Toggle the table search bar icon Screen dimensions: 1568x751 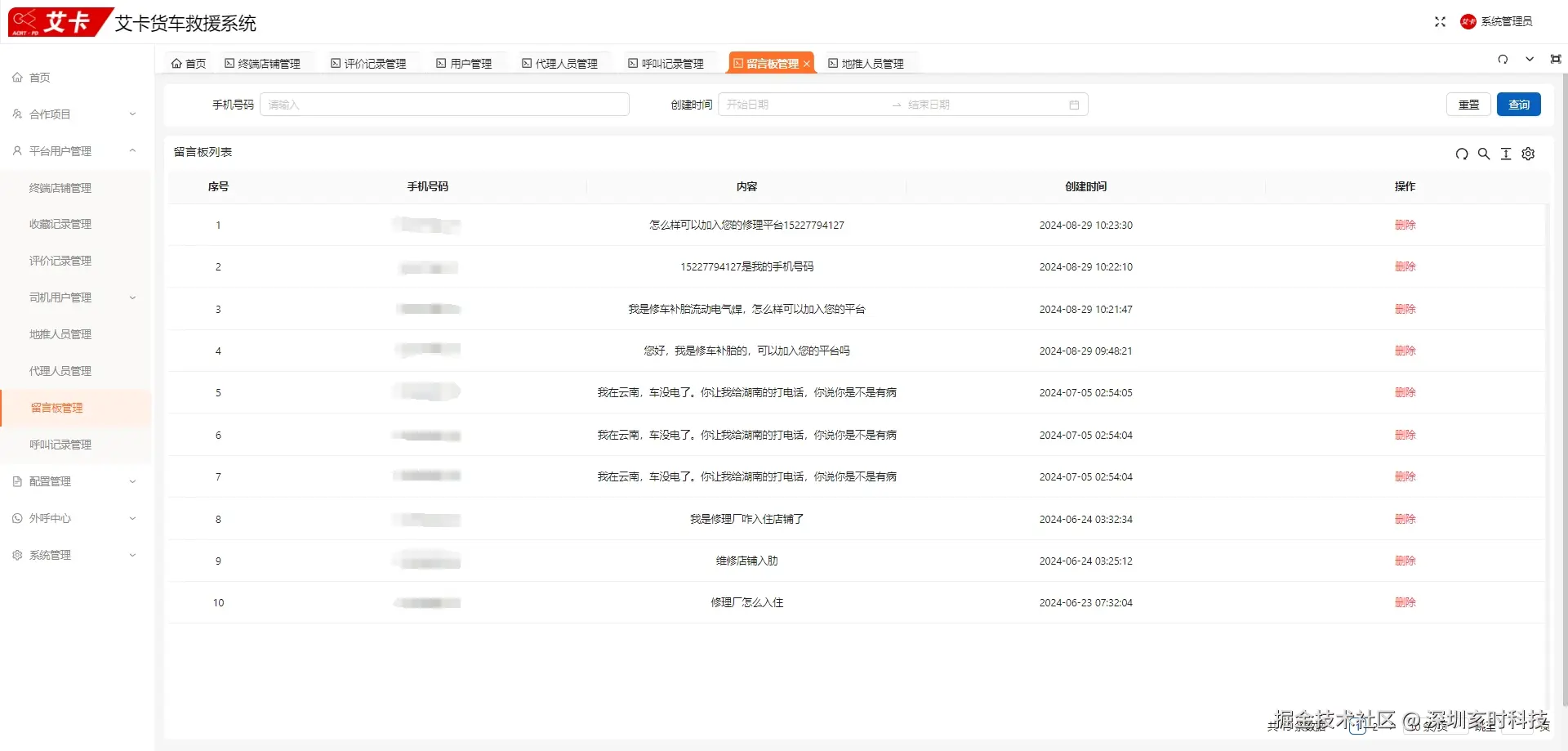pos(1484,154)
